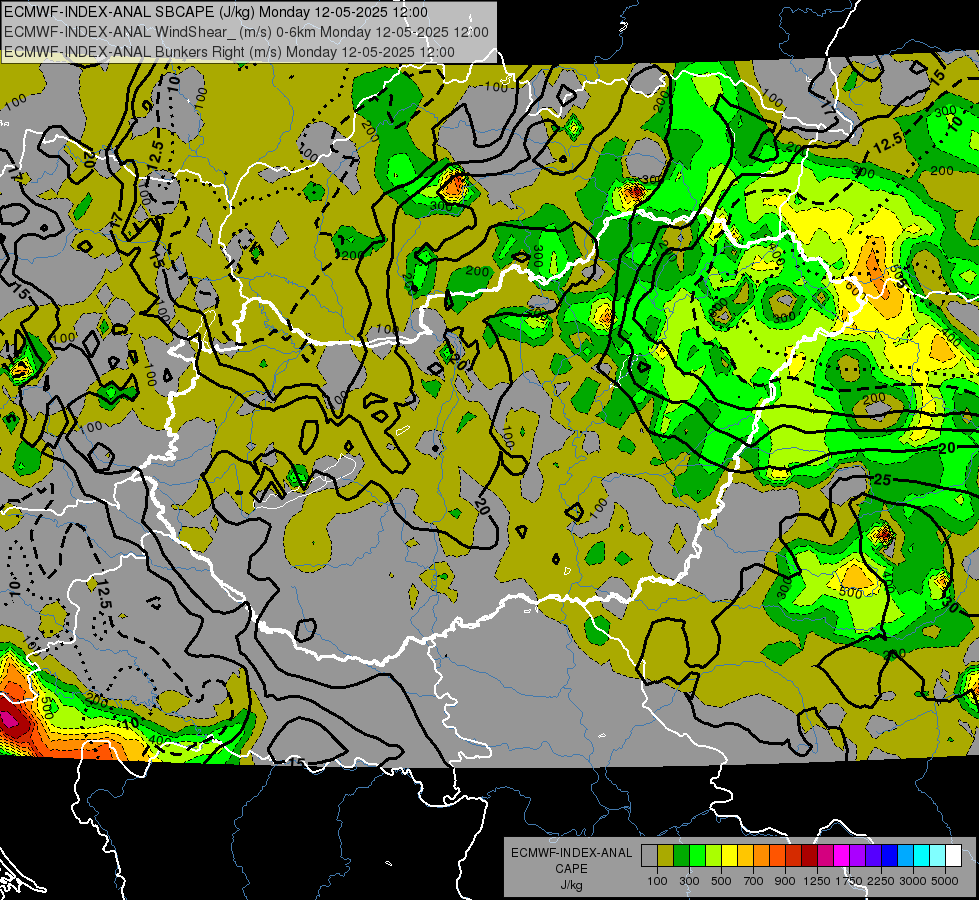The width and height of the screenshot is (979, 900).
Task: Click the "5000" legend scale value
Action: coord(945,881)
